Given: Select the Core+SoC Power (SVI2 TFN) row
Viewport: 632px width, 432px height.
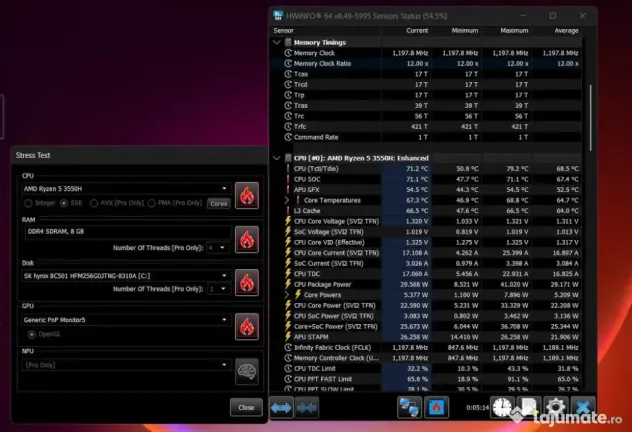Looking at the screenshot, I should coord(426,326).
